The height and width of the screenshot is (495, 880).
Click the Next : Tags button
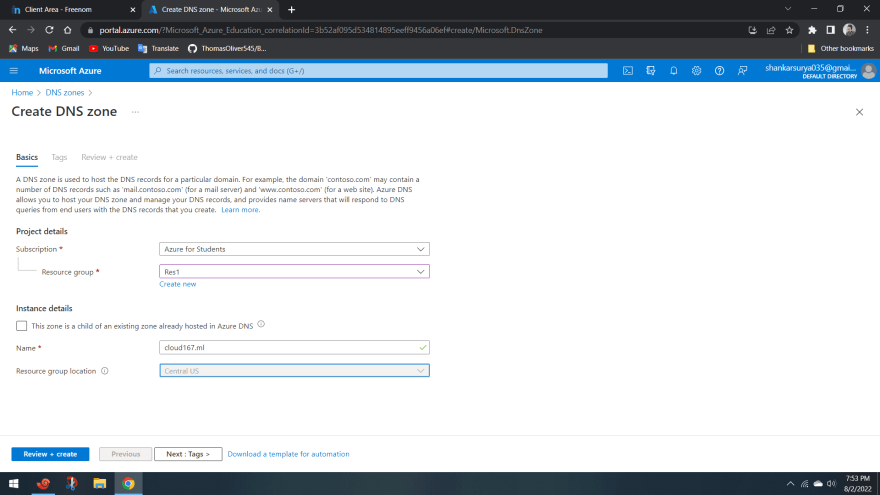tap(188, 454)
